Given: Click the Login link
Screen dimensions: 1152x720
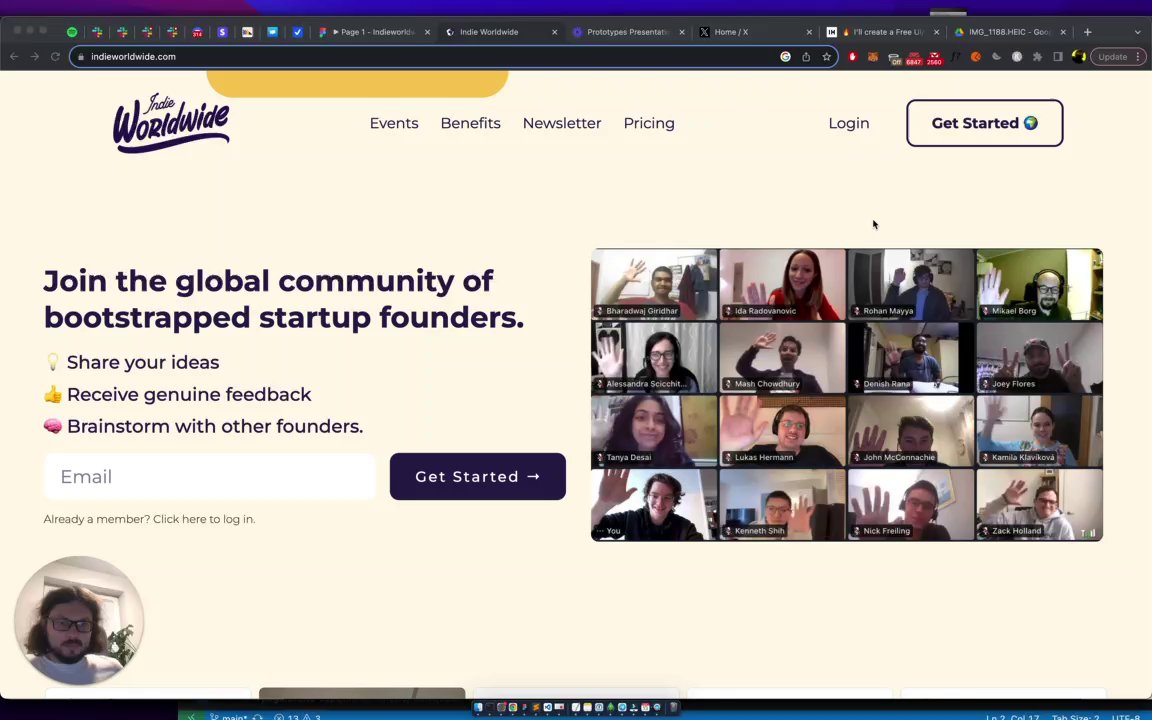Looking at the screenshot, I should 849,123.
